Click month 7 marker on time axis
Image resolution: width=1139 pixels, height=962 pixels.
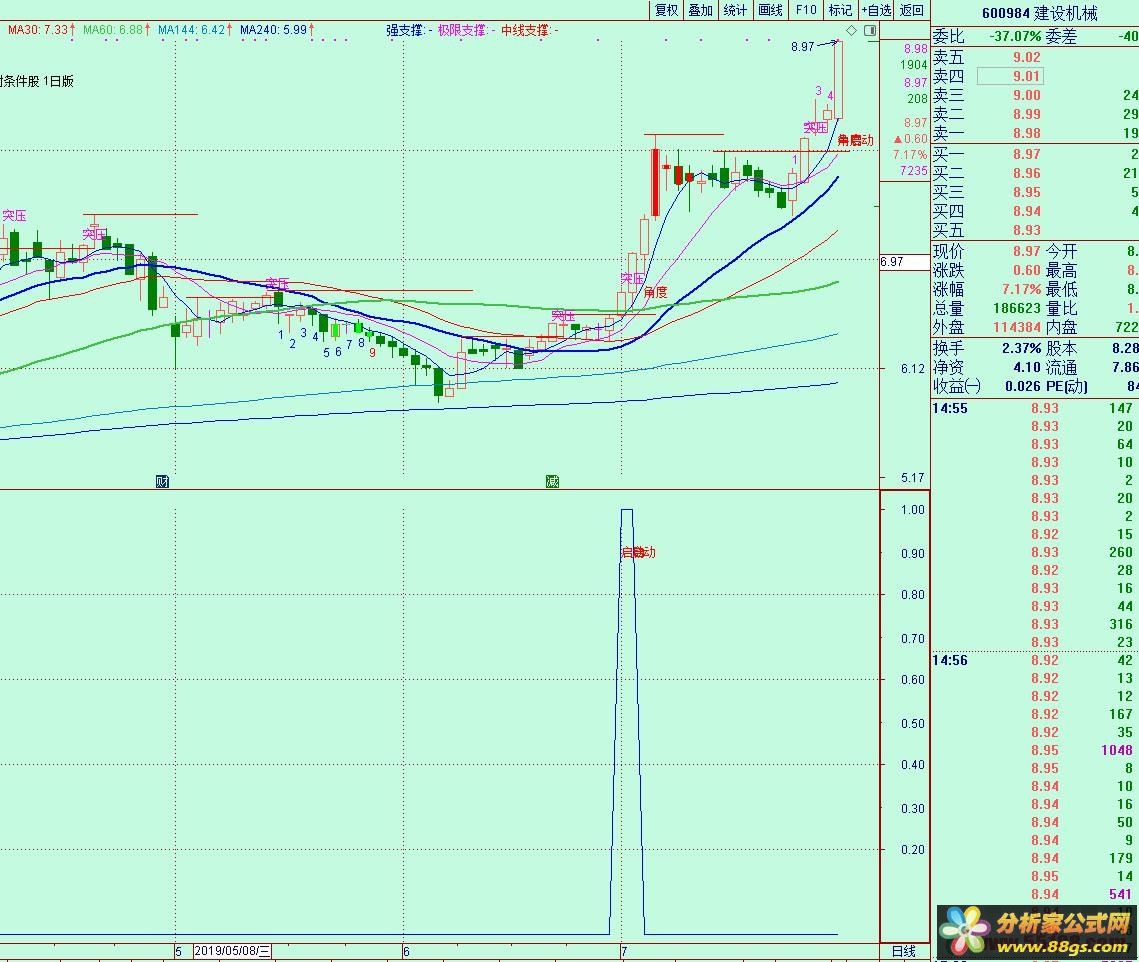(623, 951)
